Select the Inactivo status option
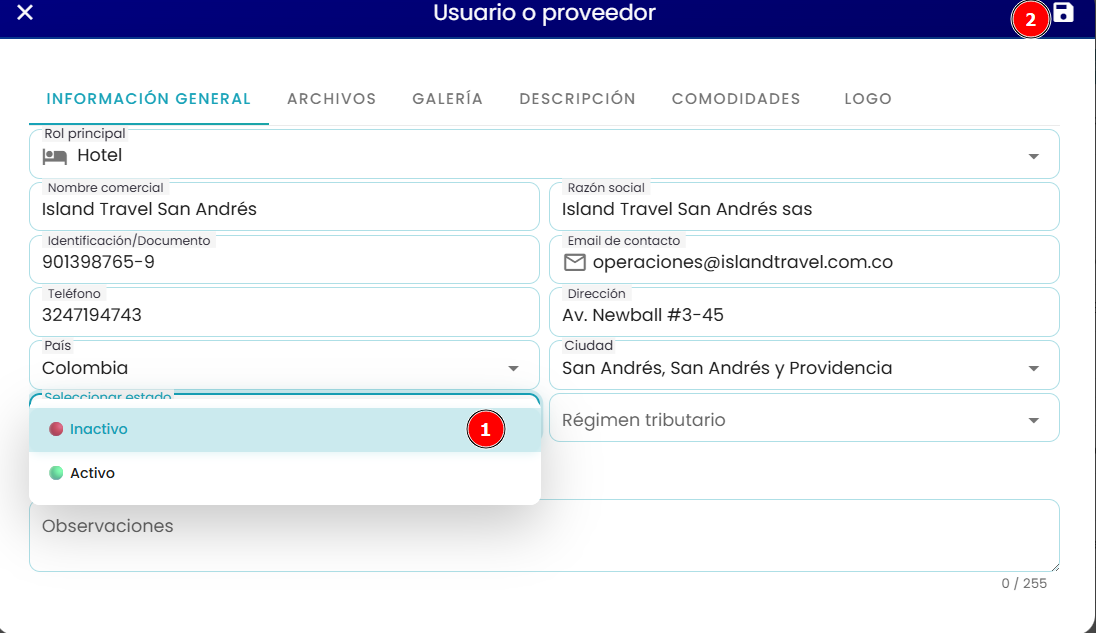Viewport: 1096px width, 633px height. [x=285, y=429]
